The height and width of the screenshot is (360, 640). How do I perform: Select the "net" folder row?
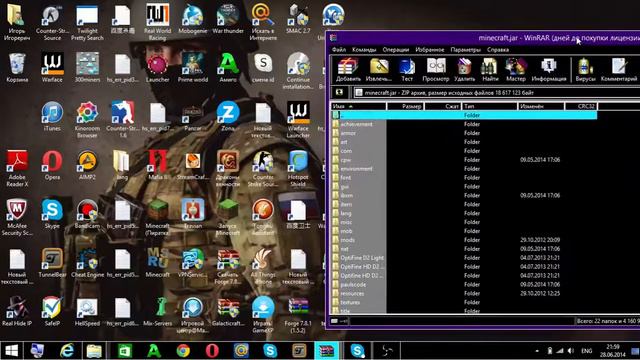point(464,249)
